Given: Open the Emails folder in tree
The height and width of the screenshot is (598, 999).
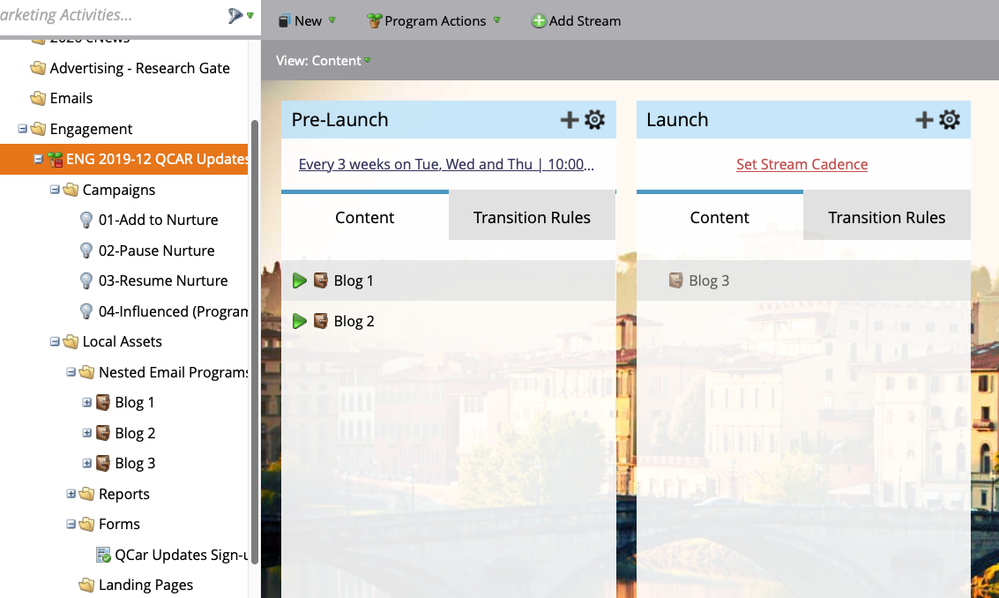Looking at the screenshot, I should 71,98.
